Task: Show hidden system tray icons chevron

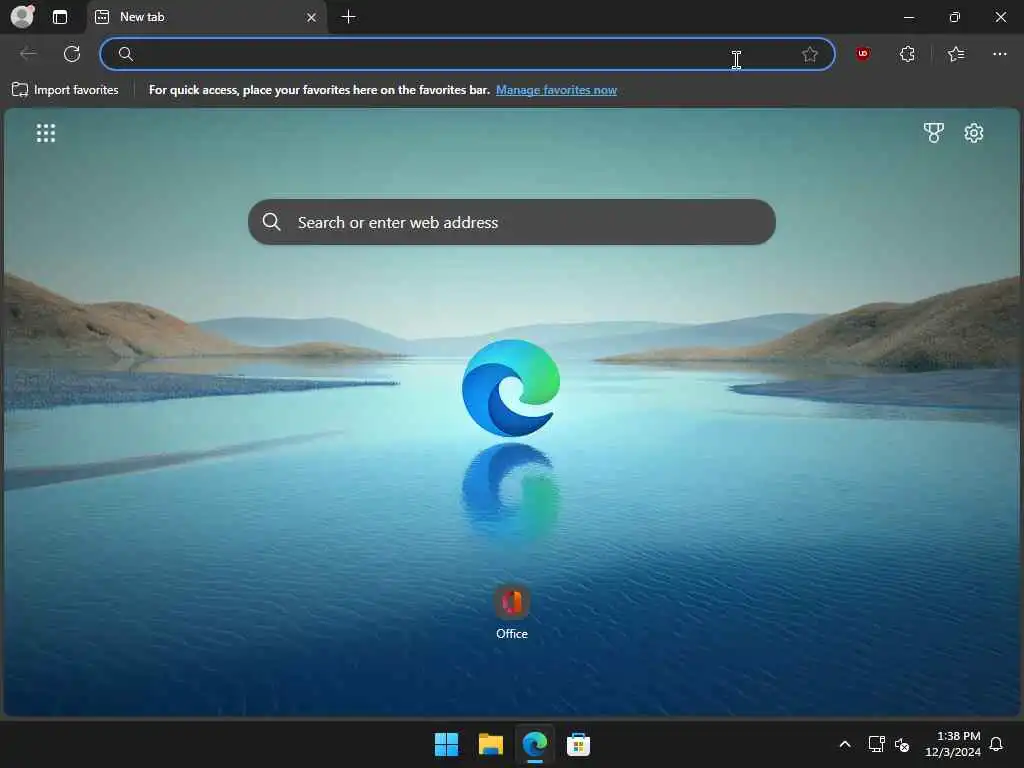Action: [844, 744]
